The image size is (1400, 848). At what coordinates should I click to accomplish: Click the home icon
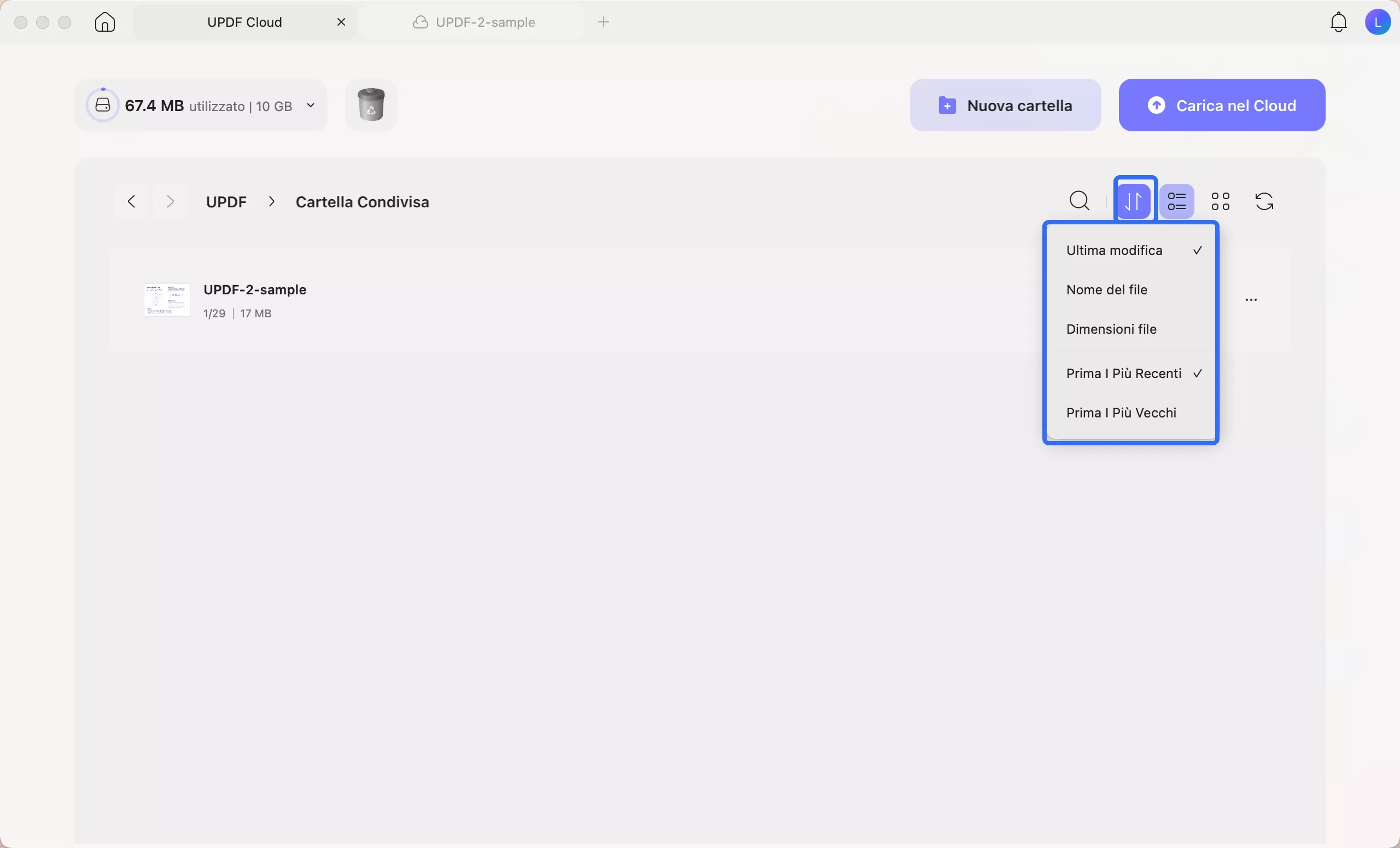[104, 22]
